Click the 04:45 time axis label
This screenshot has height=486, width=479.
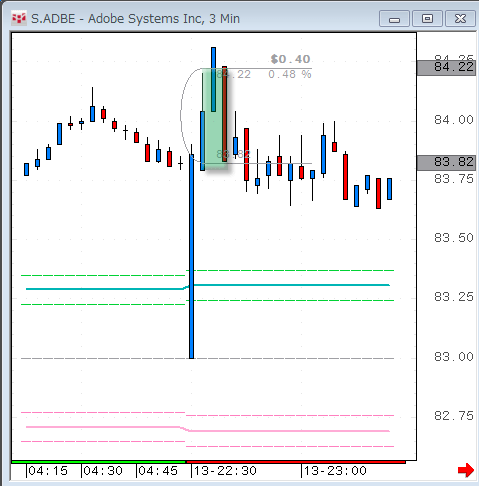tap(158, 471)
